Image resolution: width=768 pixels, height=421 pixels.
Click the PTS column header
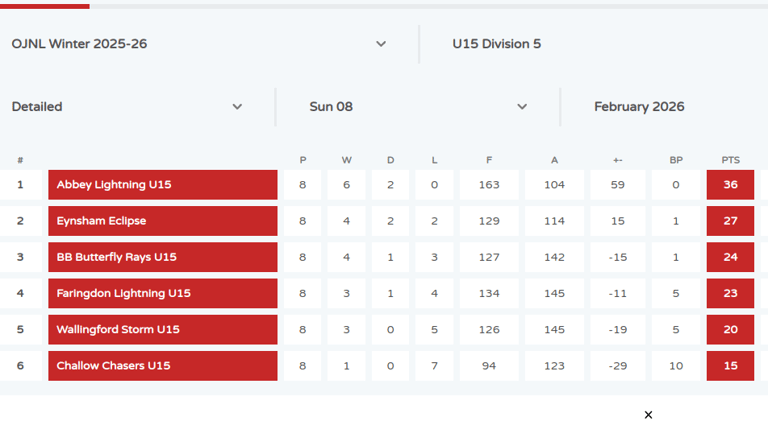[x=730, y=160]
